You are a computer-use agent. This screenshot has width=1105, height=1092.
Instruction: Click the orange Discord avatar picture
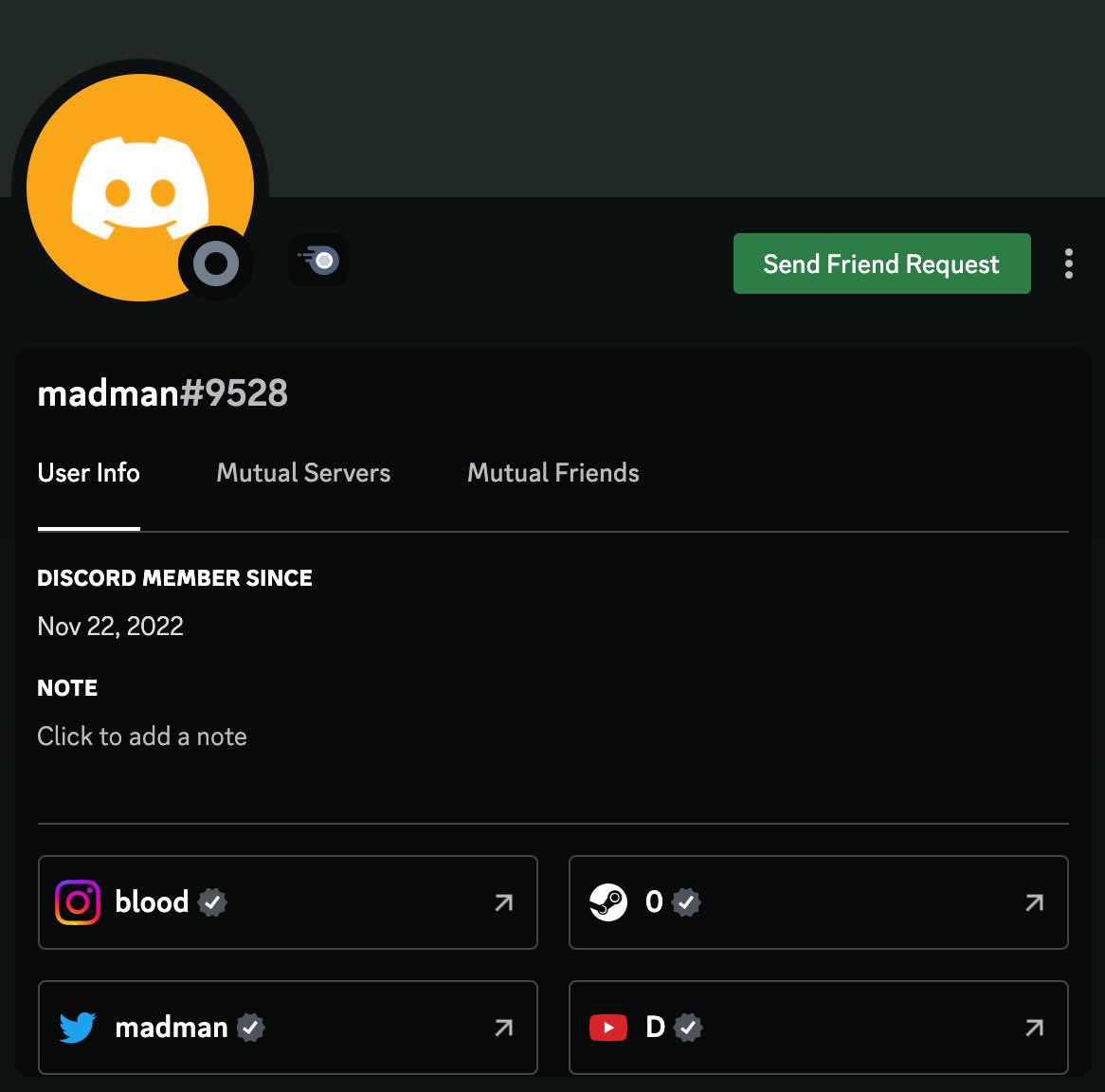tap(140, 188)
